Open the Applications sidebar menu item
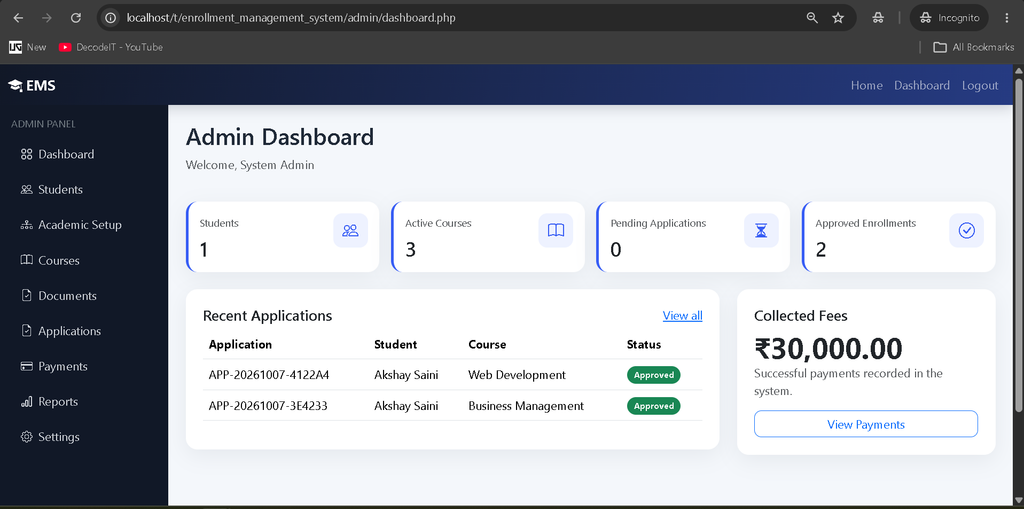1024x509 pixels. pos(84,331)
